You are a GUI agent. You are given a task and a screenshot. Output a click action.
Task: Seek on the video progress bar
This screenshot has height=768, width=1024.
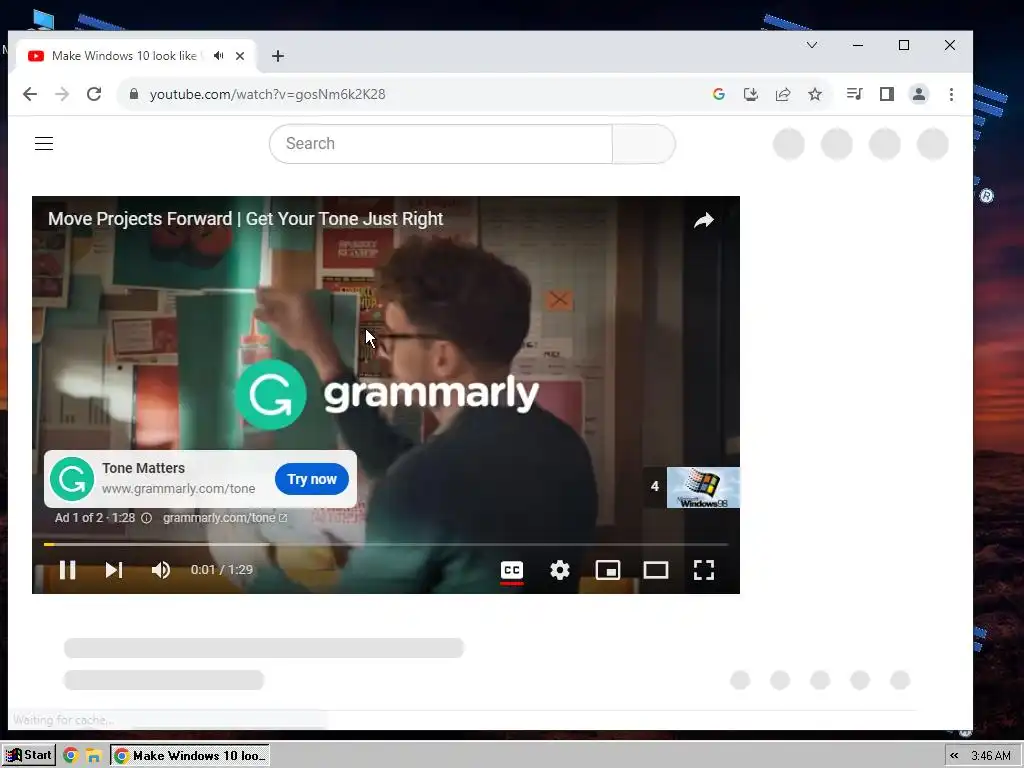[385, 544]
